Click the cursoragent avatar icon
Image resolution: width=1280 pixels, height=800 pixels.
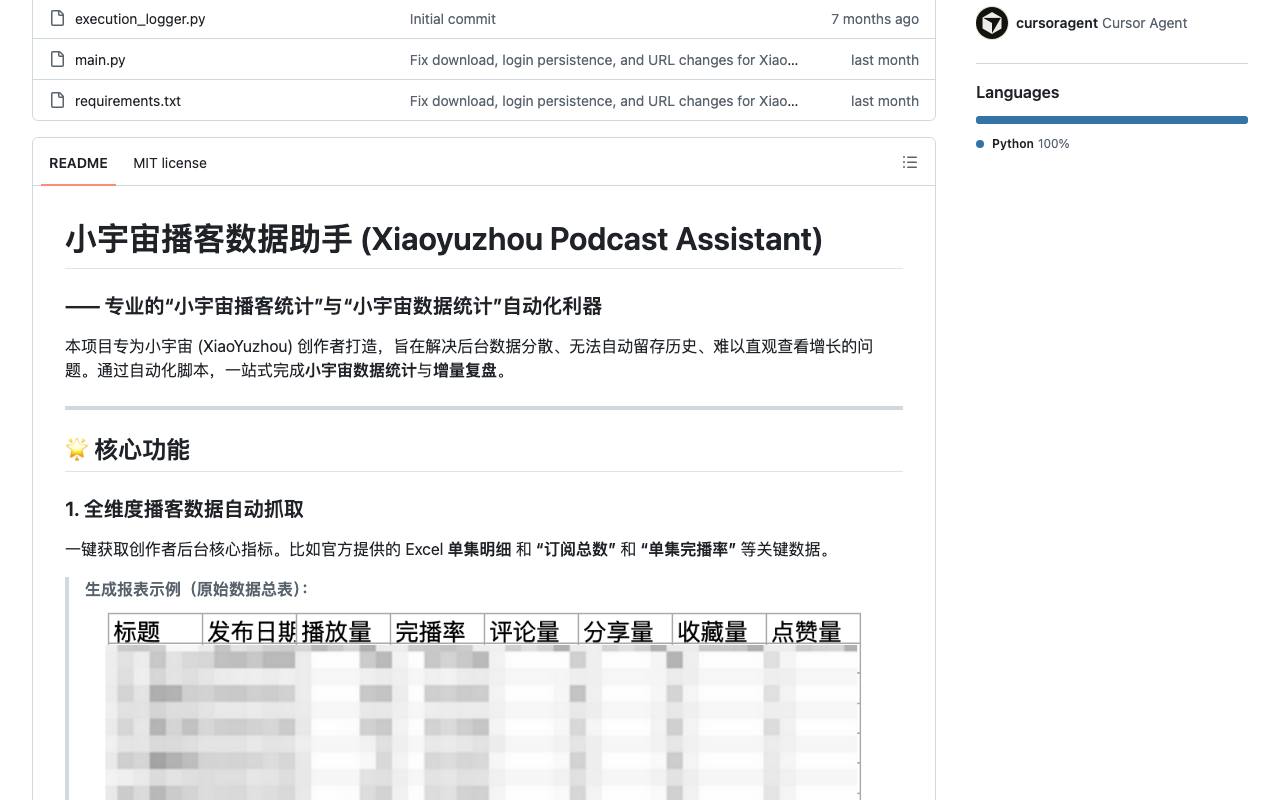coord(992,23)
